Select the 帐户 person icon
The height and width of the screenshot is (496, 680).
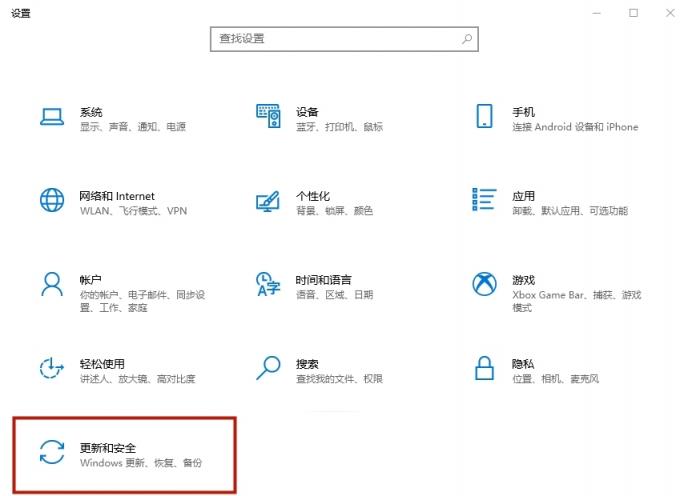pyautogui.click(x=52, y=284)
